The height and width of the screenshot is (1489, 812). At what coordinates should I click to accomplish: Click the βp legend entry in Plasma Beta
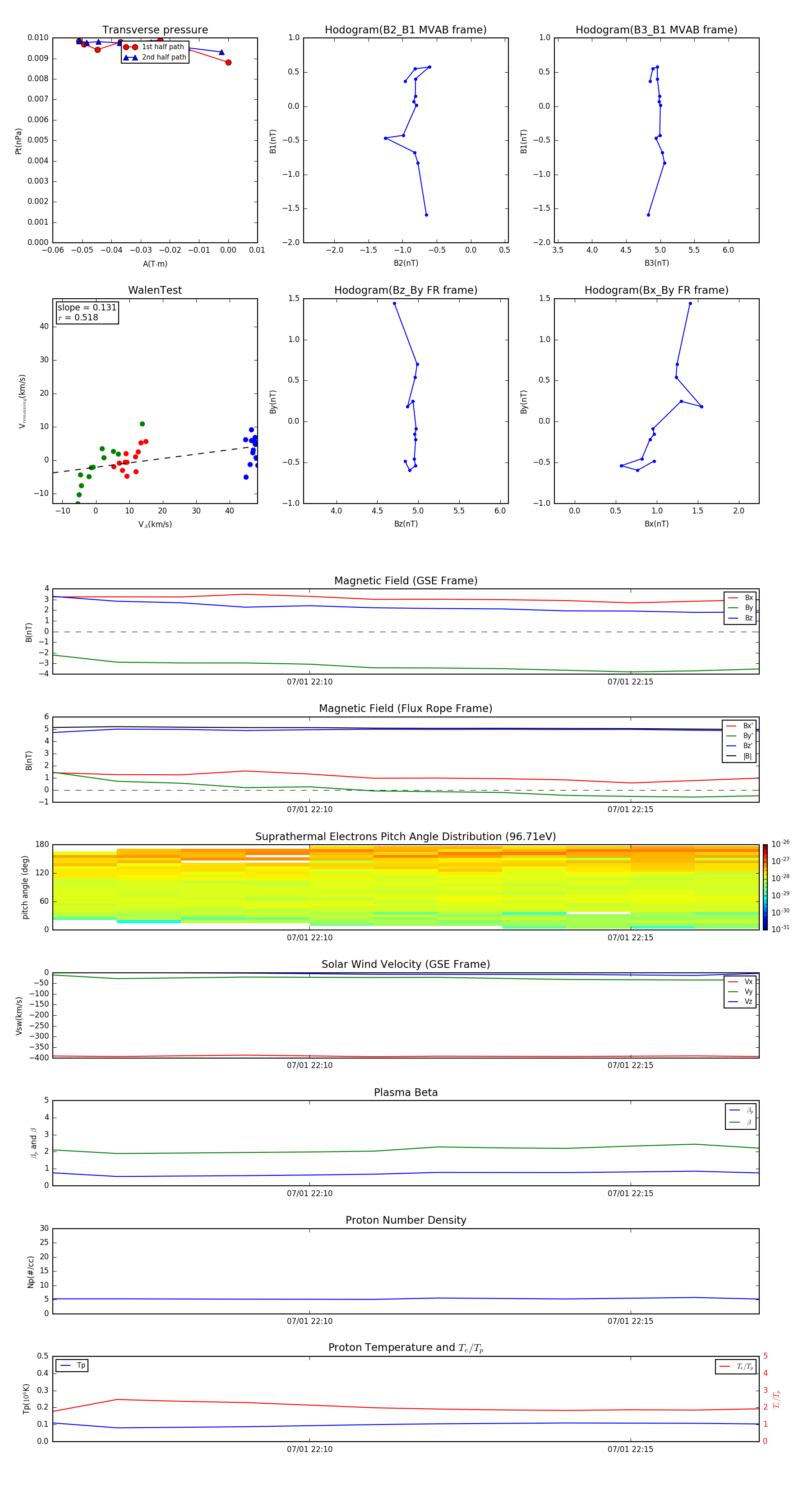click(x=741, y=1110)
